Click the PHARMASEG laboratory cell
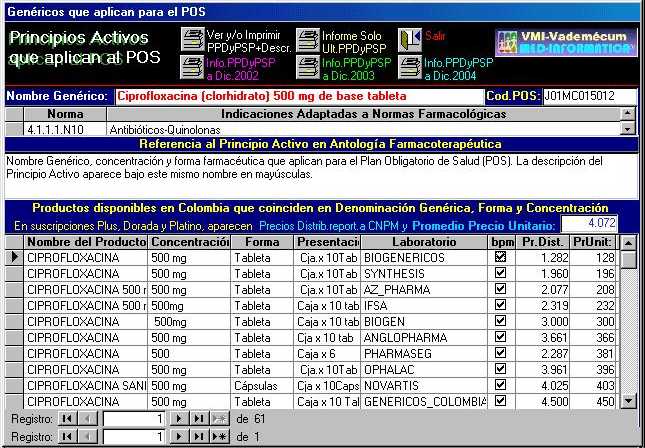645x448 pixels. pos(424,353)
